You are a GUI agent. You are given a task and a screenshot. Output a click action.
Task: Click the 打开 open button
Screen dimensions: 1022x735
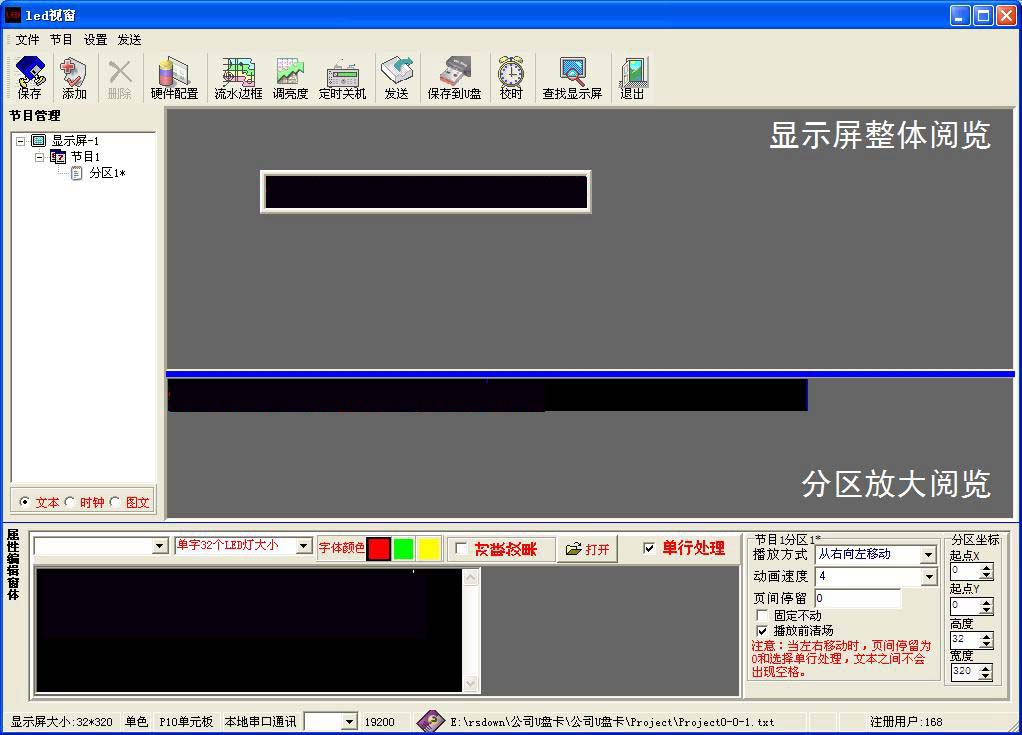(587, 549)
